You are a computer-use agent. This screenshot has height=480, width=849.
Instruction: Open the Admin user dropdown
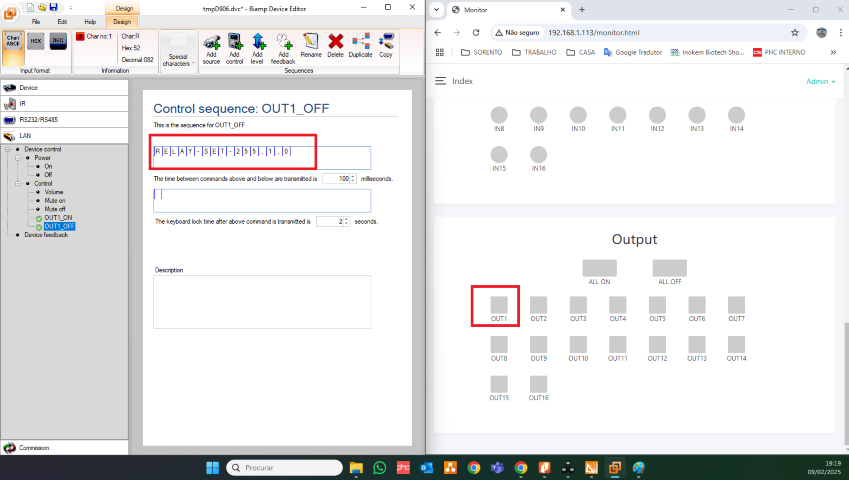820,81
